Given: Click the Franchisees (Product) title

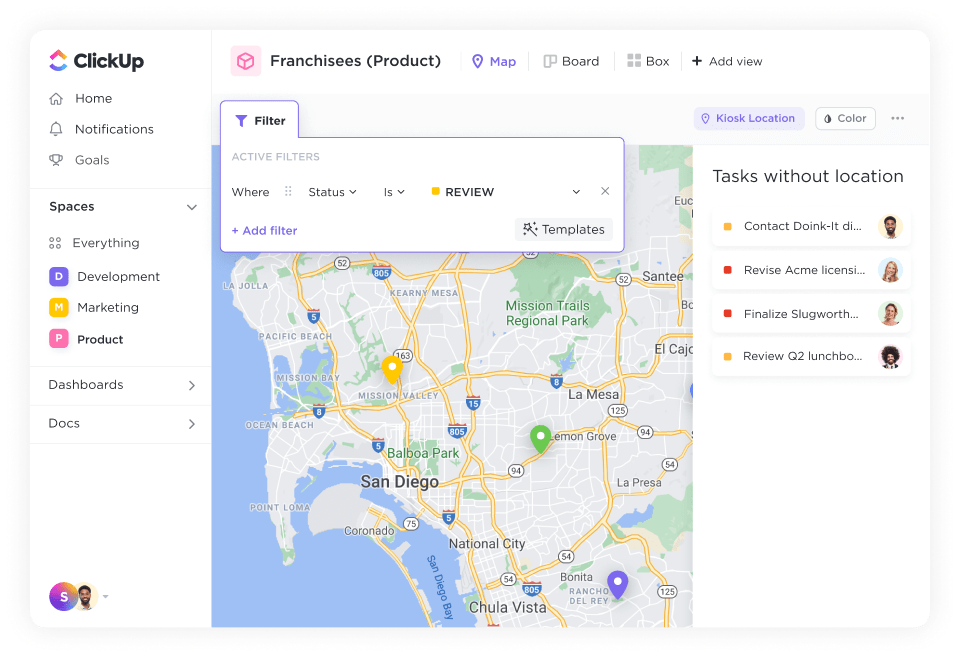Looking at the screenshot, I should click(x=355, y=61).
